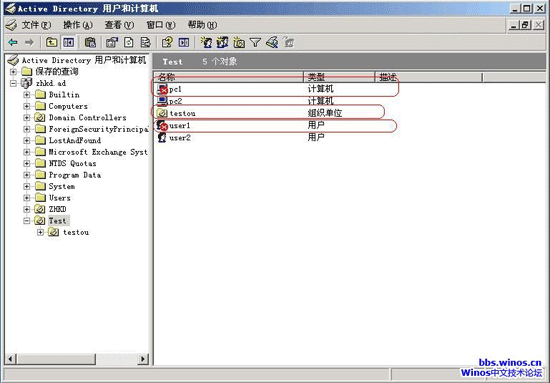Click the console icon left of 文件 menu

(x=12, y=25)
